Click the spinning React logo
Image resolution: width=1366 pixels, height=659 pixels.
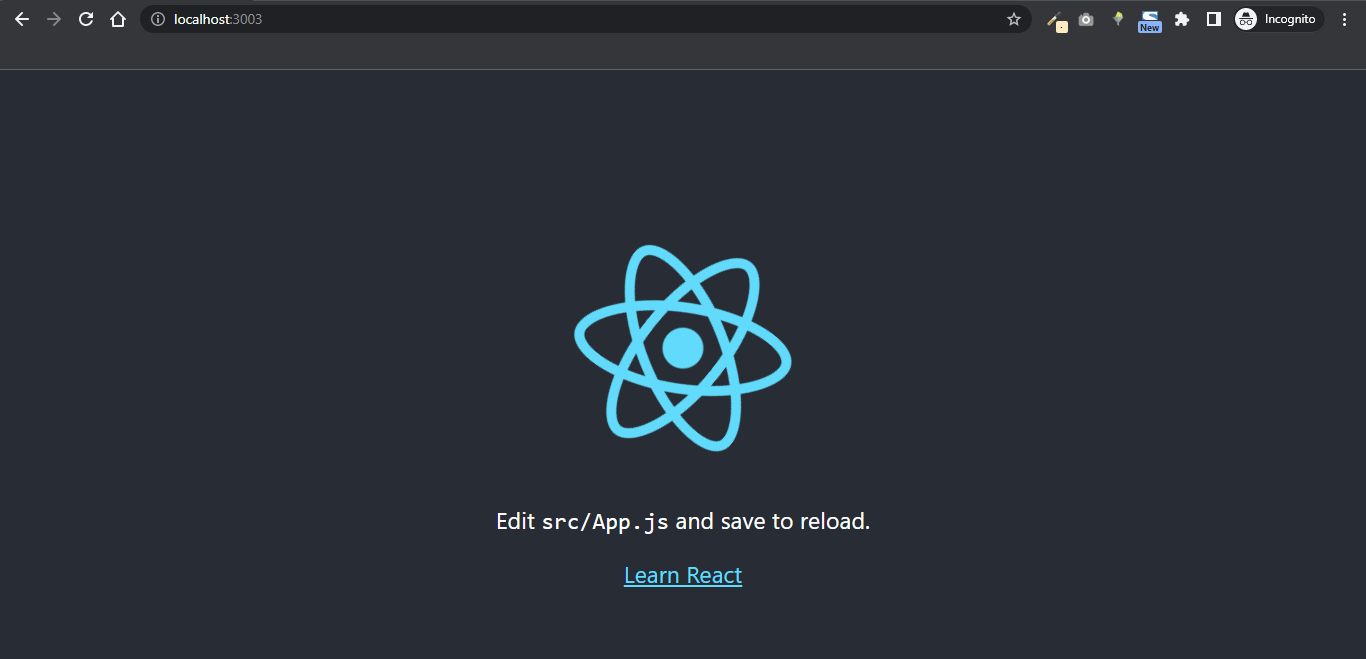pos(683,348)
